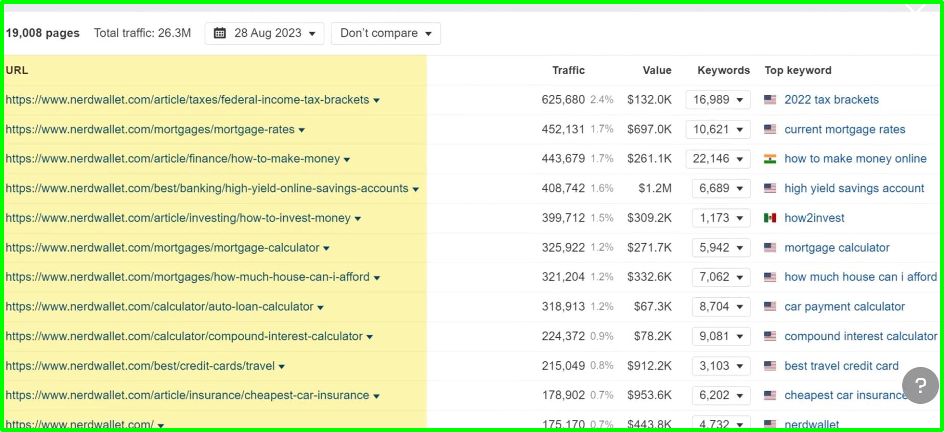944x432 pixels.
Task: Expand the arrow after the mortgage-calculator URL
Action: [326, 248]
